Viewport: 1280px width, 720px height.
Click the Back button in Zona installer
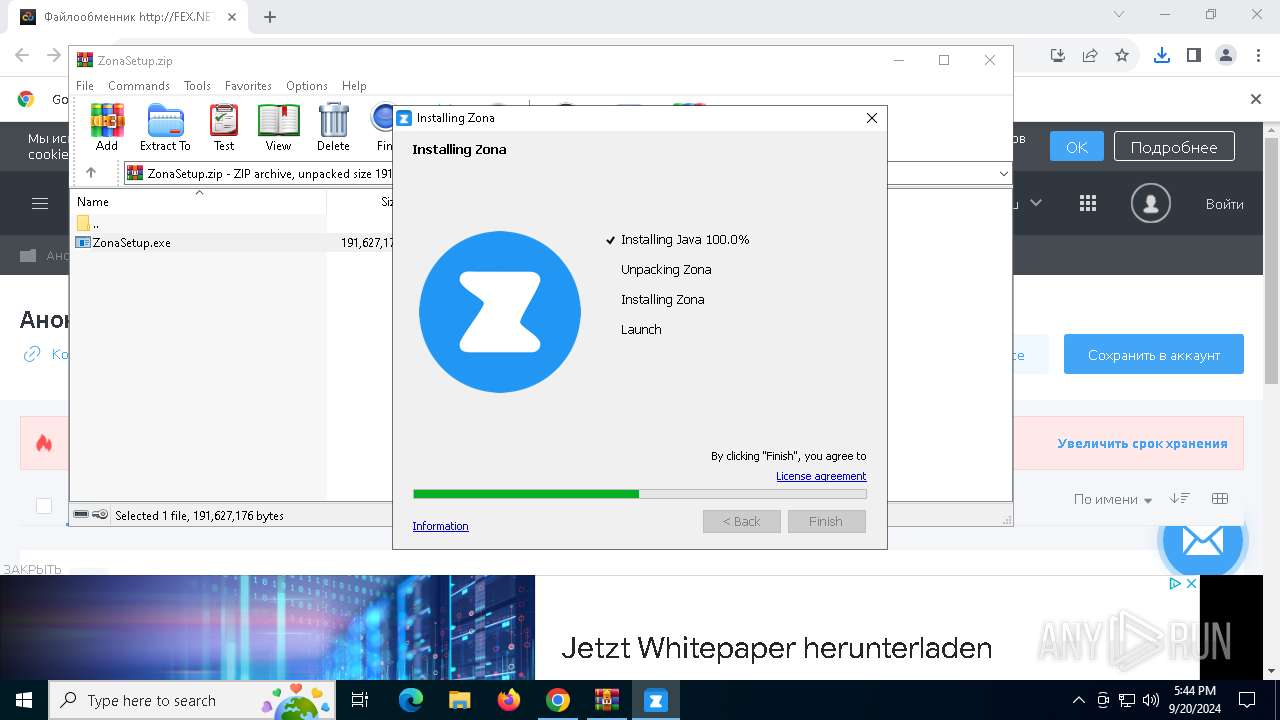(741, 521)
